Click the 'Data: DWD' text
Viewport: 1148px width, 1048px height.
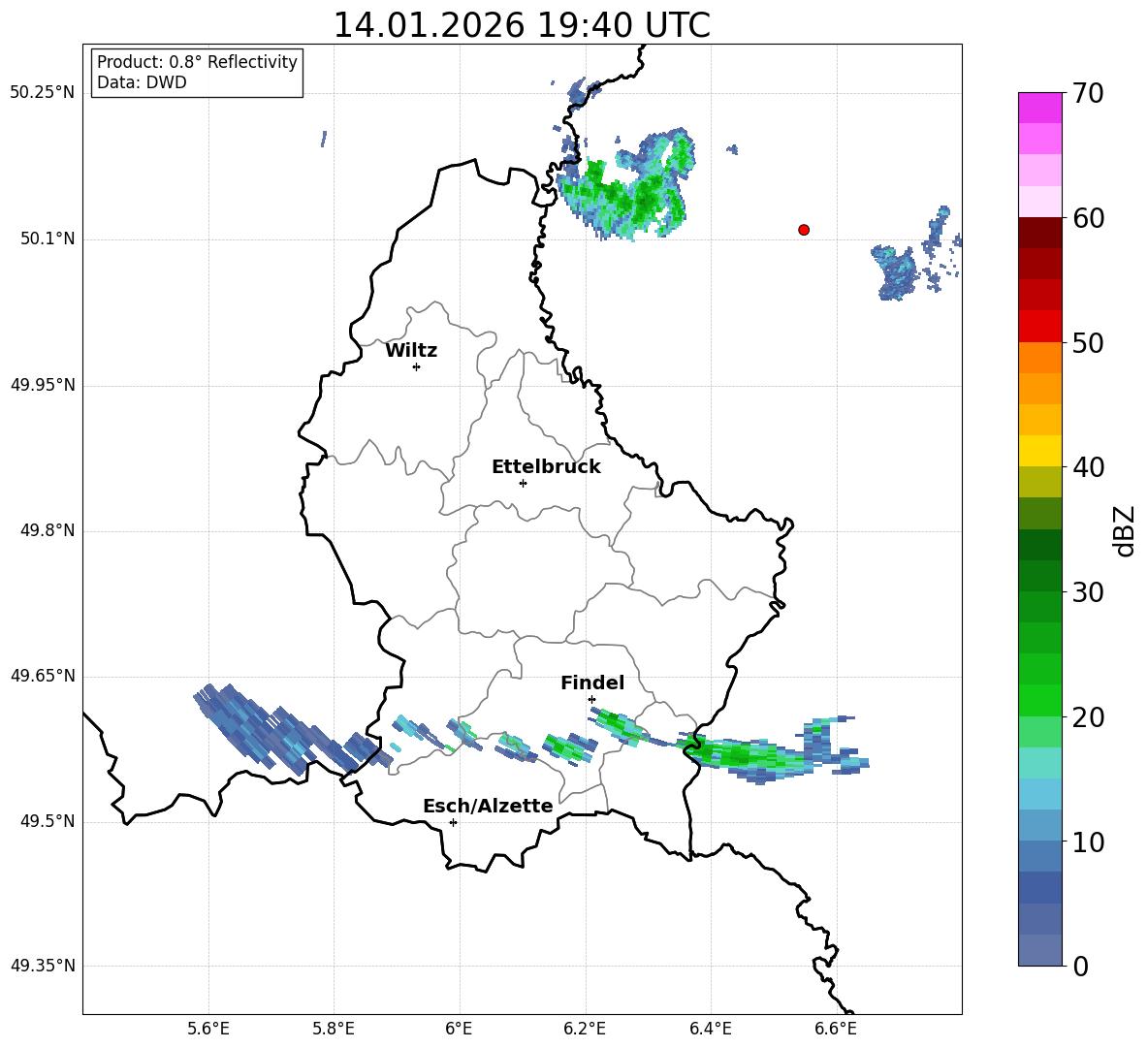tap(142, 82)
